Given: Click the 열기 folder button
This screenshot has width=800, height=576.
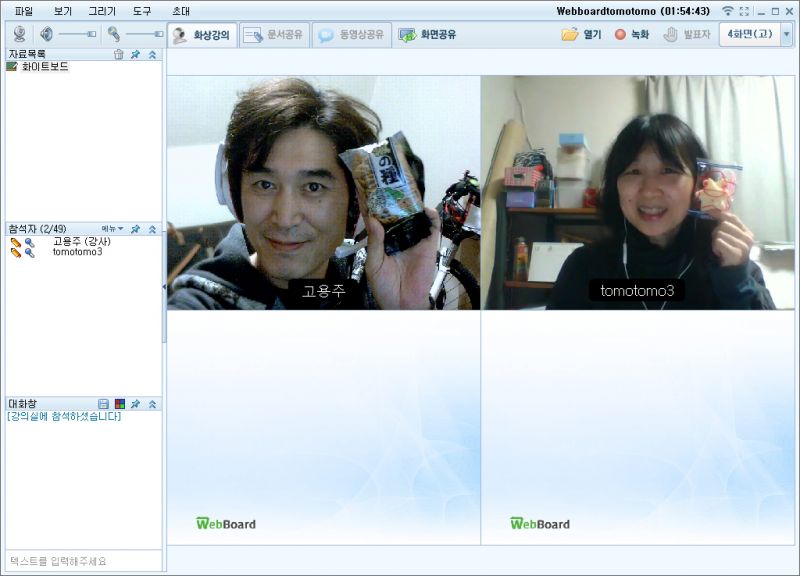Looking at the screenshot, I should tap(581, 34).
